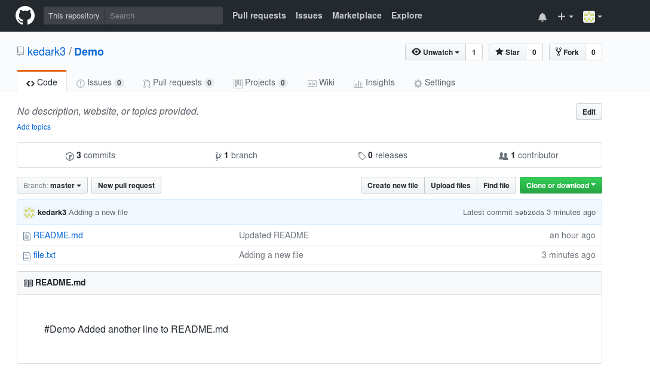
Task: Switch to the Settings tab
Action: (434, 82)
